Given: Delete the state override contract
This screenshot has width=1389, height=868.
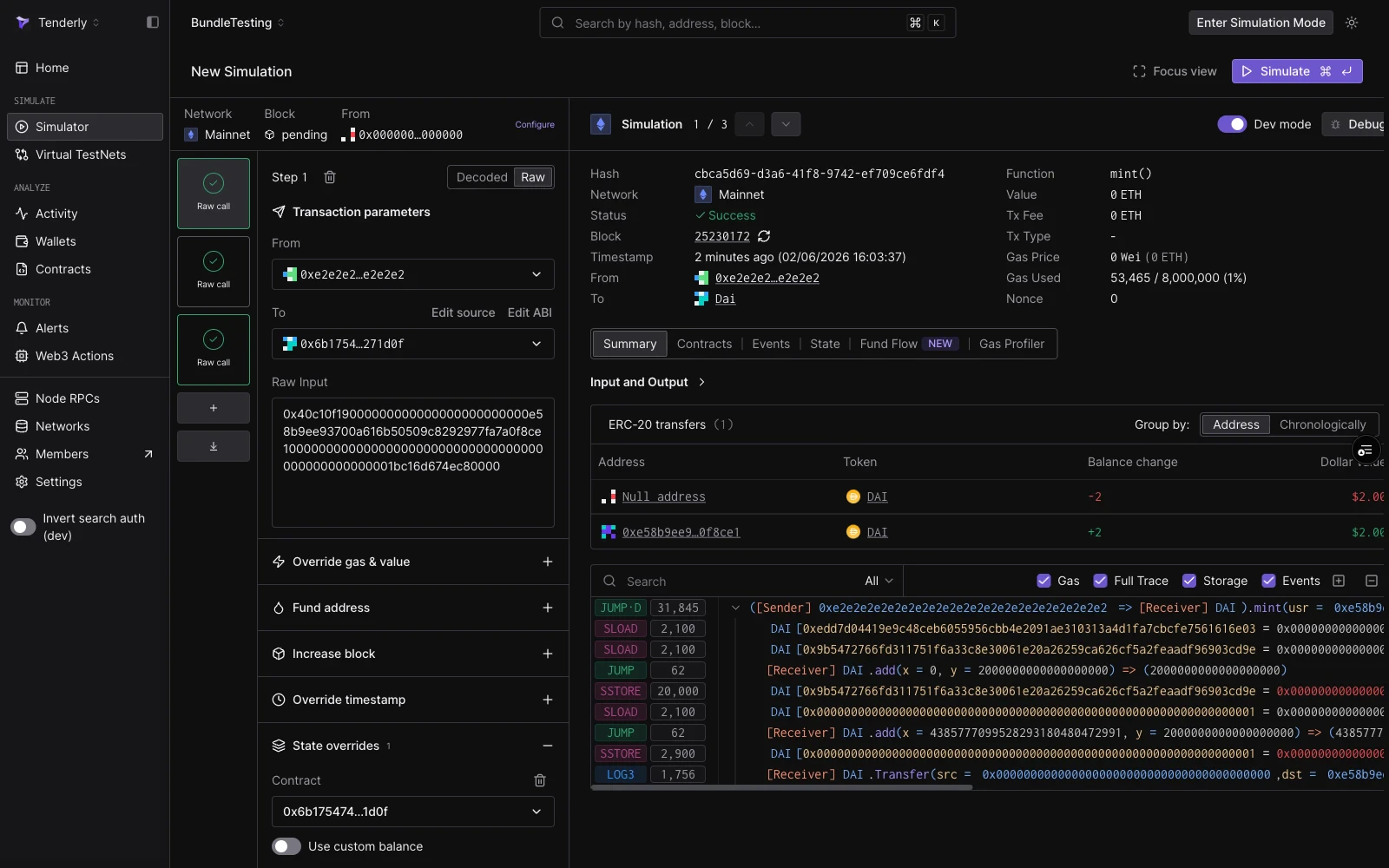Looking at the screenshot, I should (540, 780).
